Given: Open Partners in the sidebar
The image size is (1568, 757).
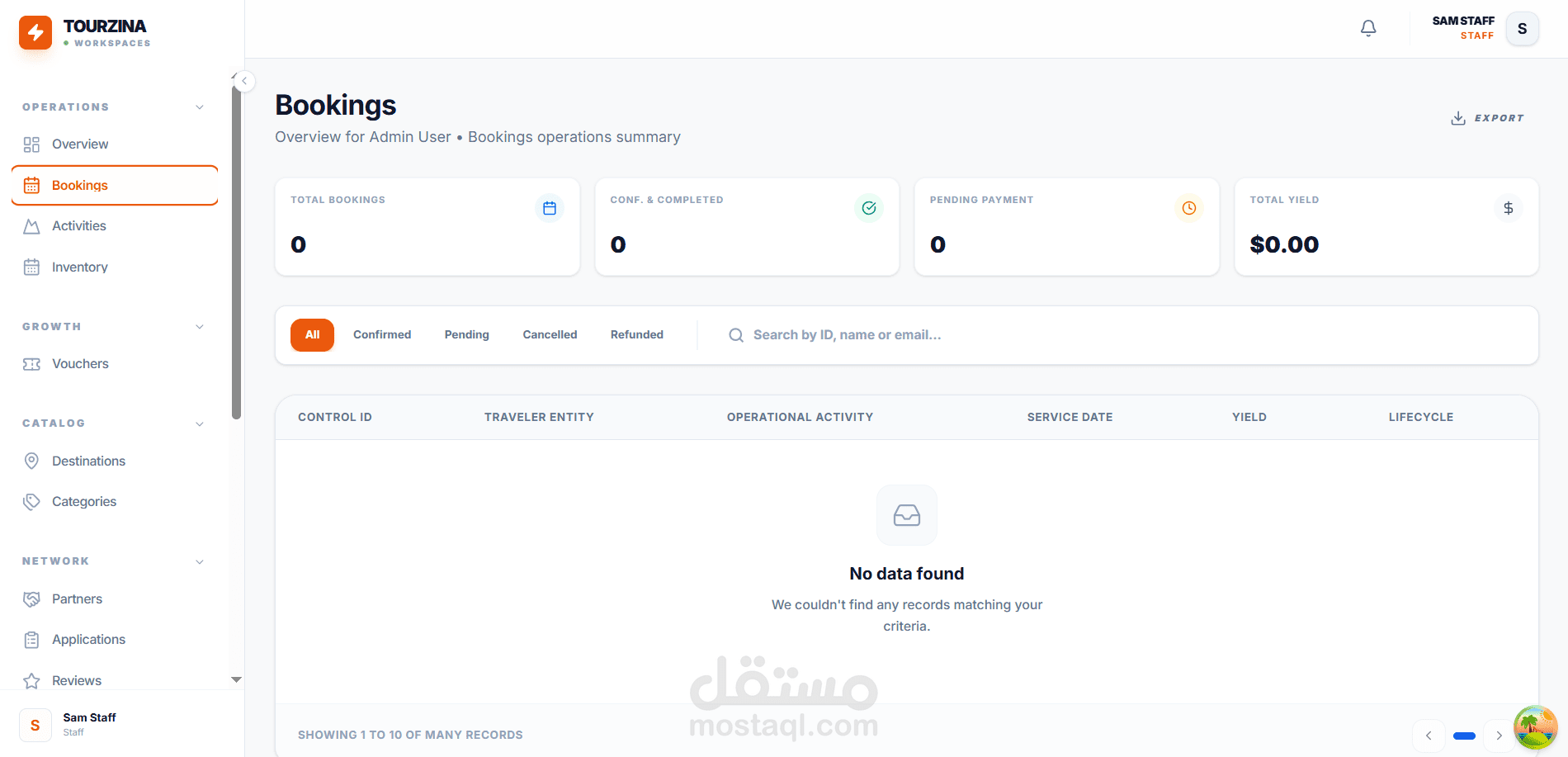Looking at the screenshot, I should click(115, 599).
